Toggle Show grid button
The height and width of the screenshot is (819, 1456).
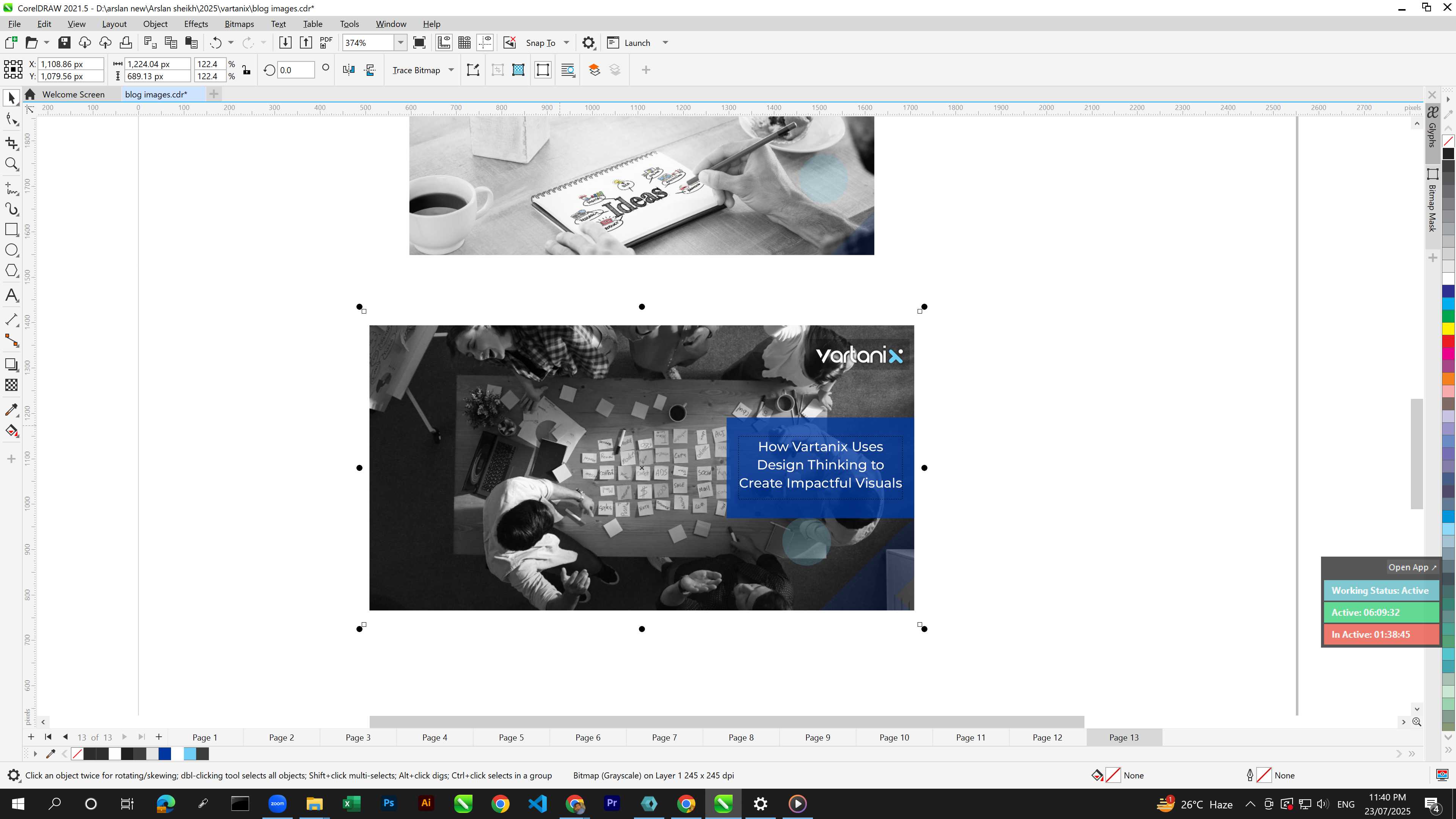[x=464, y=42]
